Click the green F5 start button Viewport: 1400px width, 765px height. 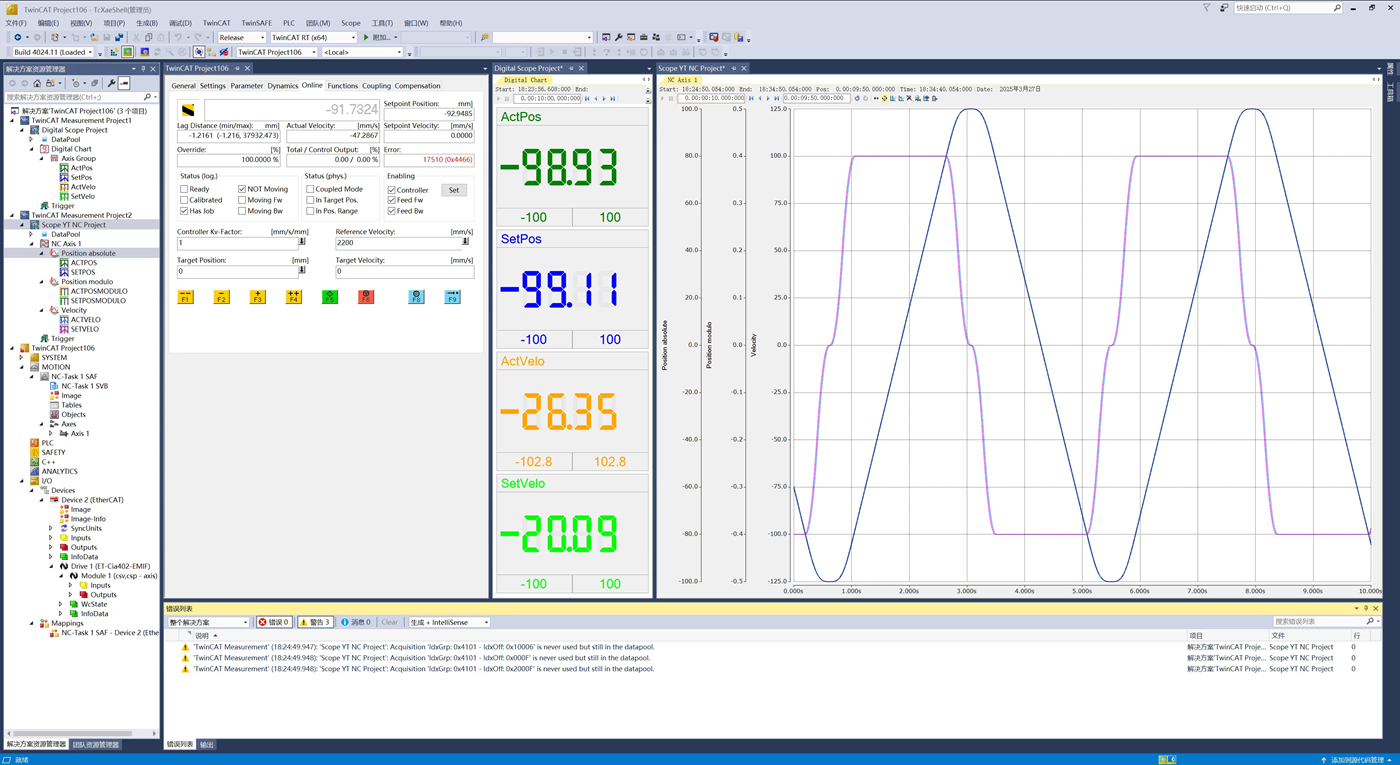330,297
